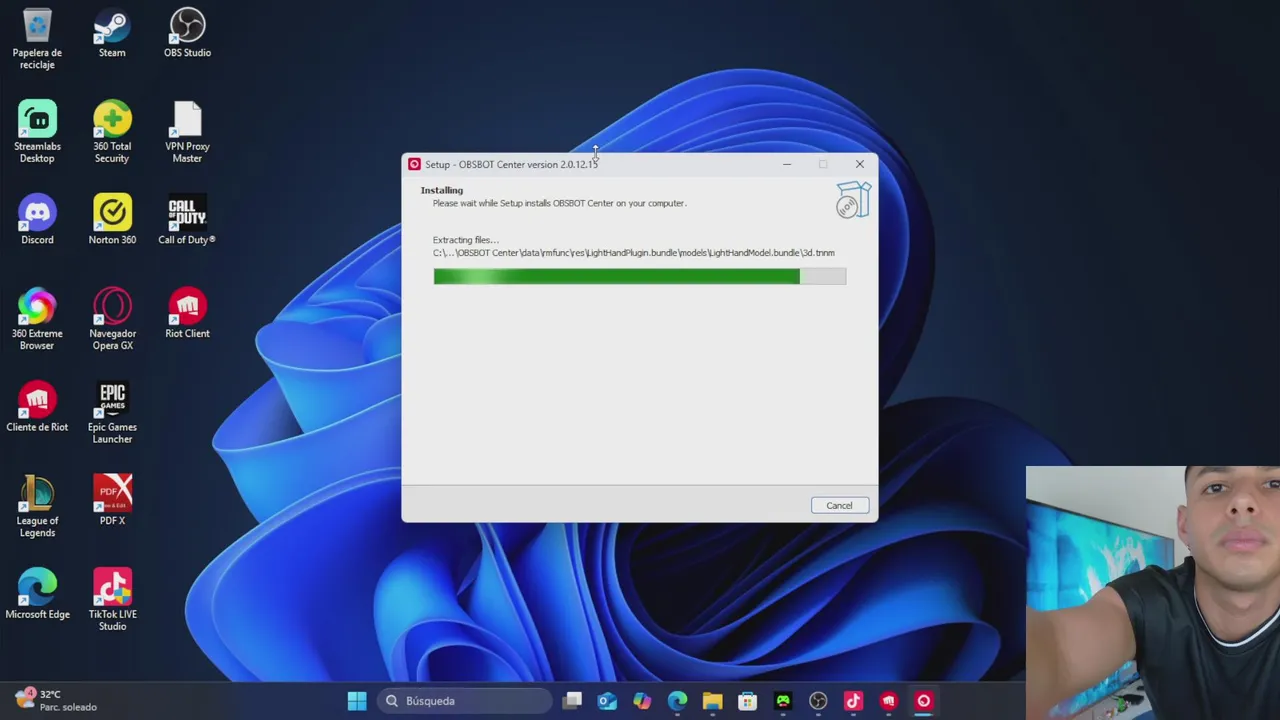Select the TikTok LIVE Studio shortcut
Image resolution: width=1280 pixels, height=720 pixels.
112,600
